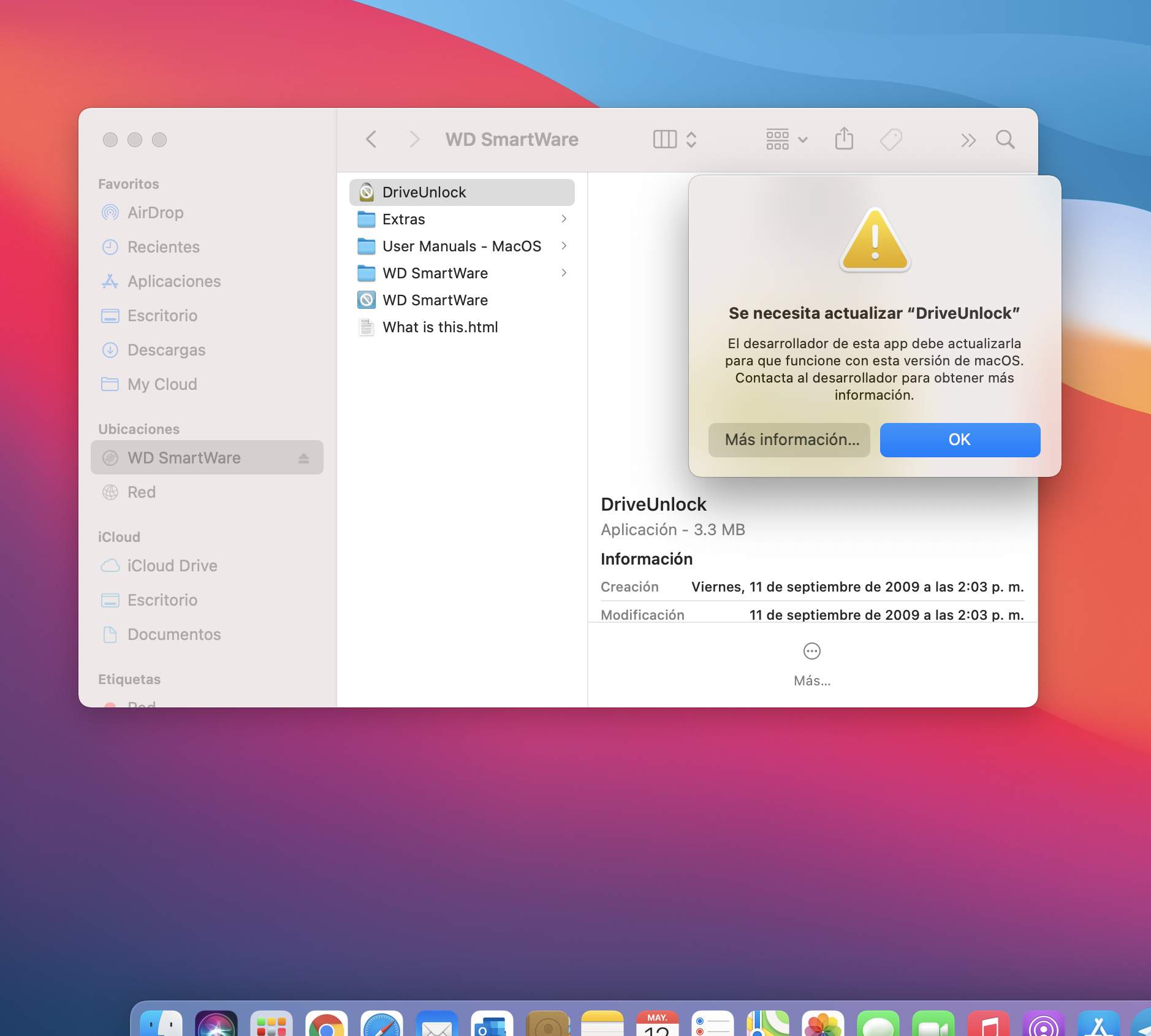Expand User Manuals - MacOS chevron
Image resolution: width=1151 pixels, height=1036 pixels.
click(564, 246)
